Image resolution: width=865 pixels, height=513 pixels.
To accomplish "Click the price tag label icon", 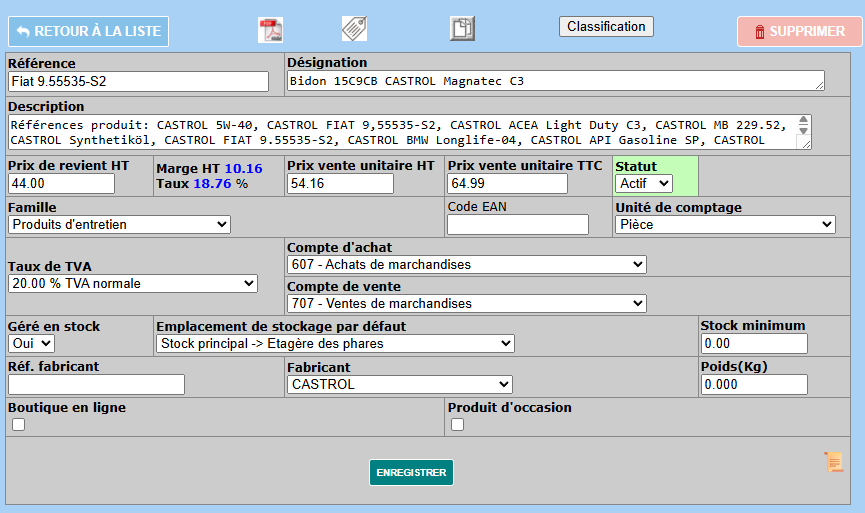I will [x=355, y=29].
